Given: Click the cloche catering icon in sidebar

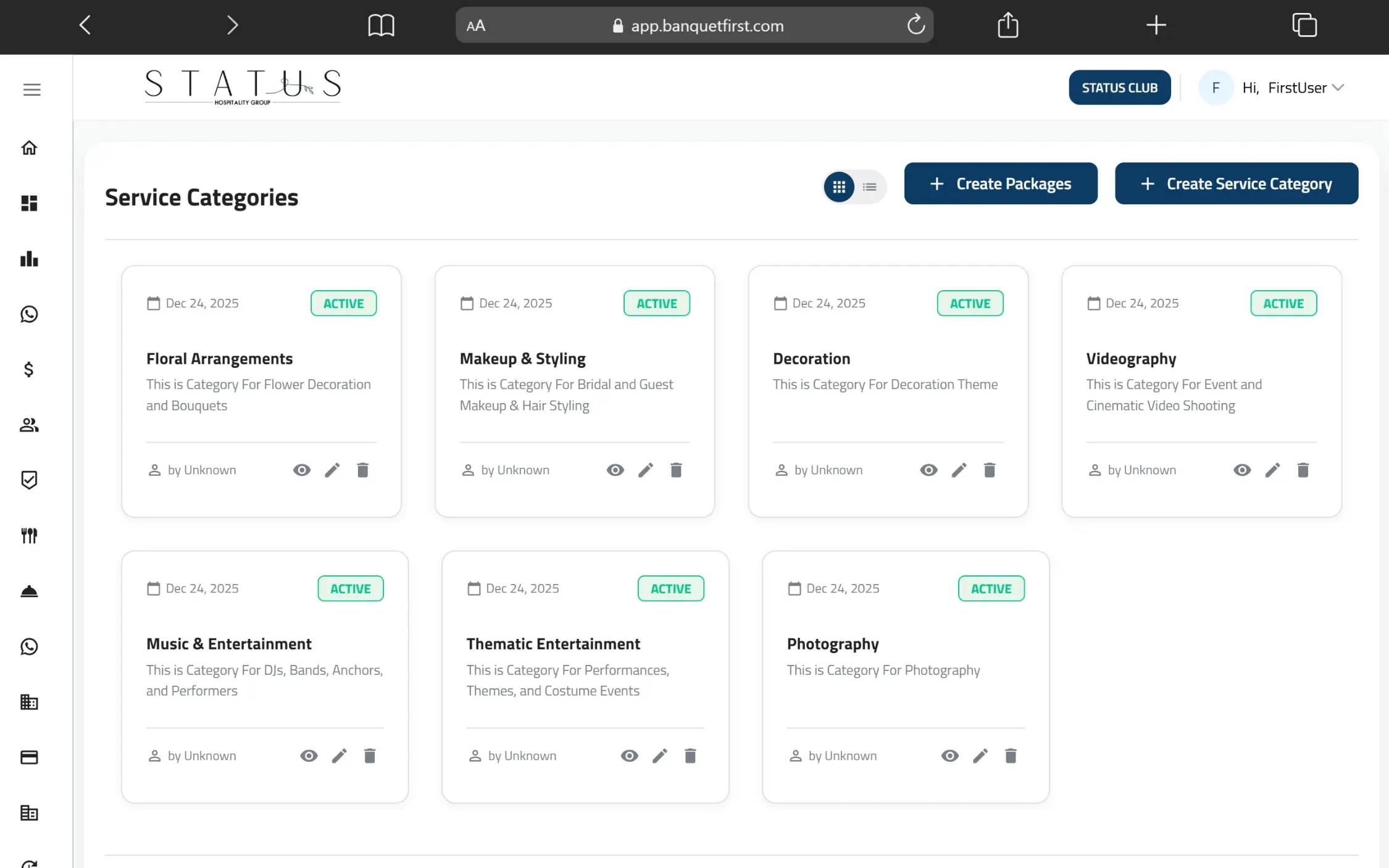Looking at the screenshot, I should [29, 591].
